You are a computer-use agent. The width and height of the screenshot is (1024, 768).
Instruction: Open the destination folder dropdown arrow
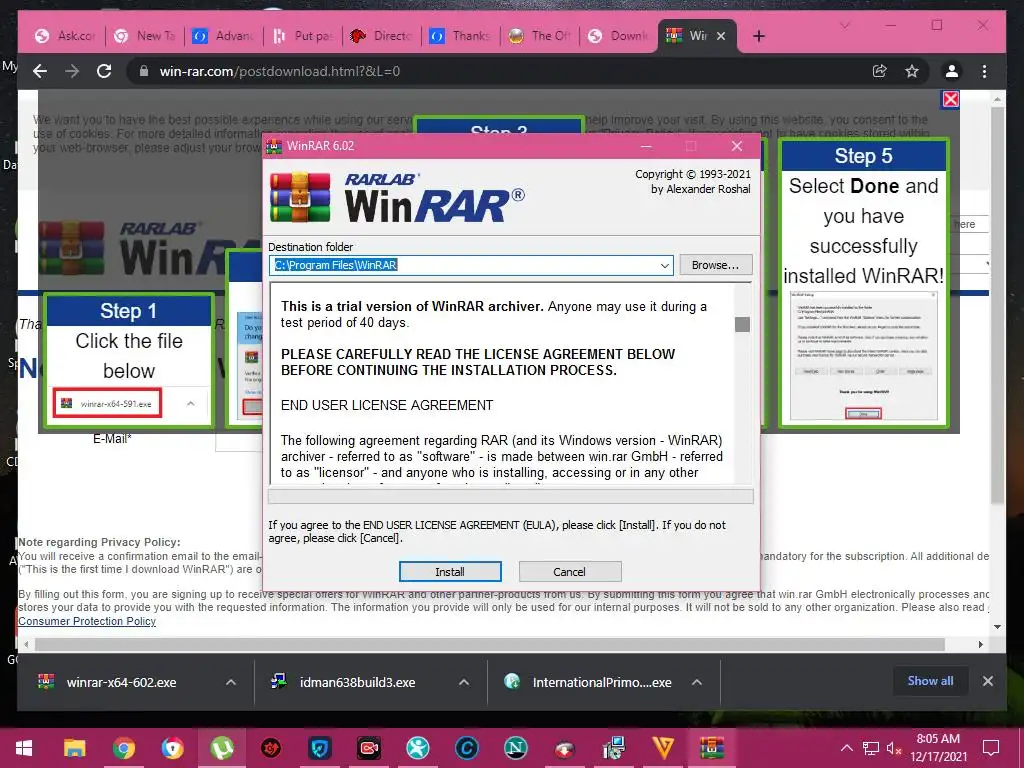[x=664, y=265]
